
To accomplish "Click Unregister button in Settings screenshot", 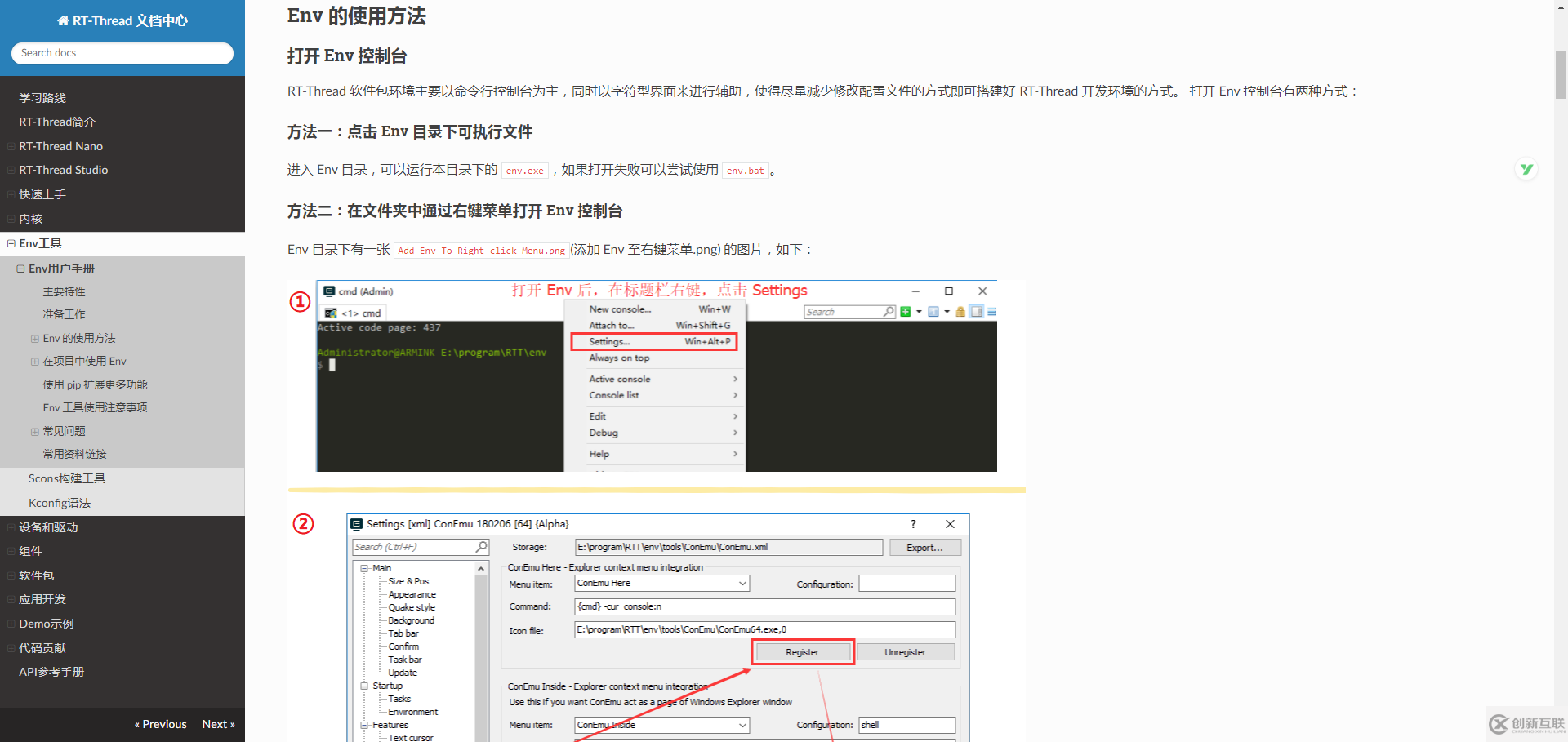I will coord(905,652).
